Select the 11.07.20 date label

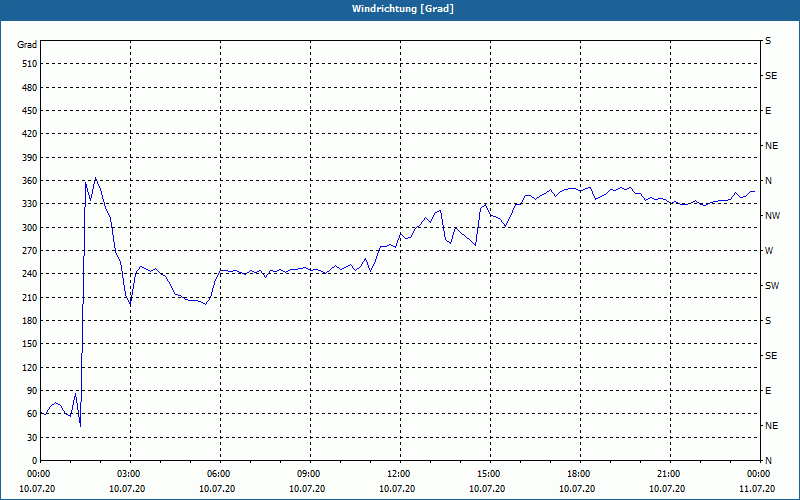757,489
